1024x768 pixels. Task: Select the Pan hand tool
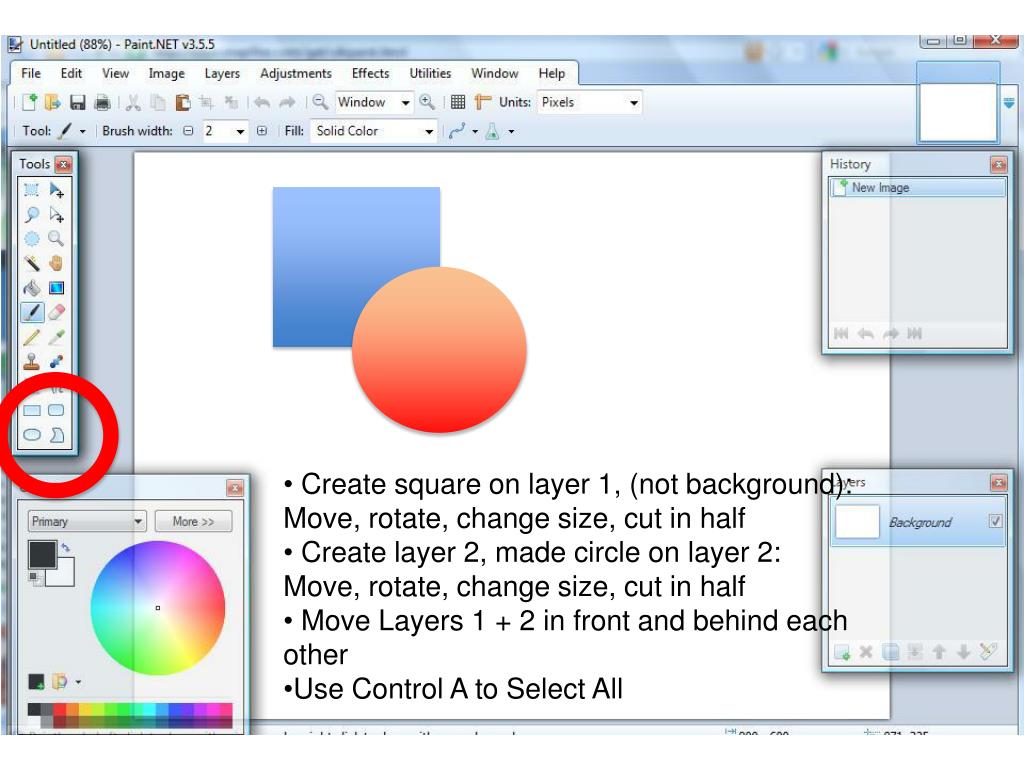tap(56, 263)
